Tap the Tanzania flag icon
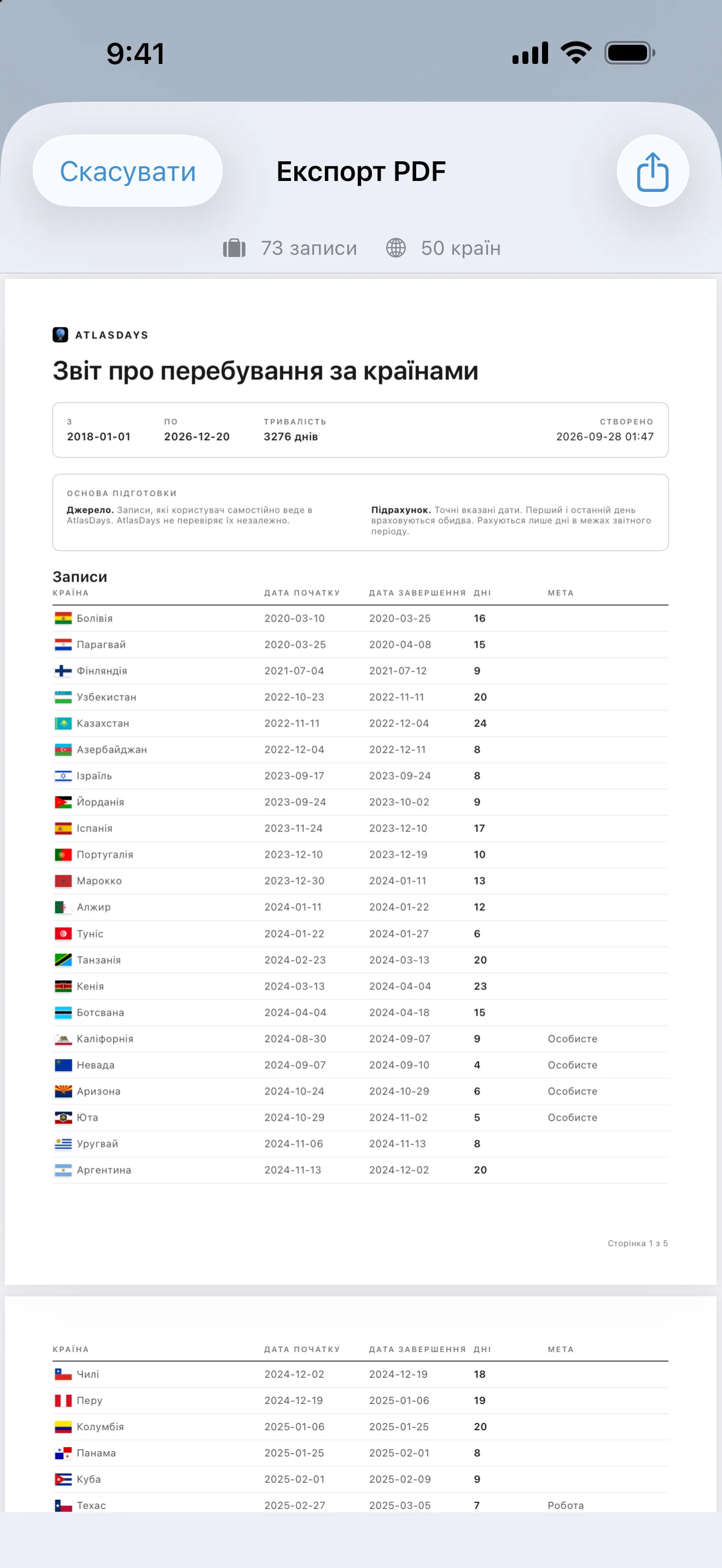722x1568 pixels. pyautogui.click(x=63, y=960)
